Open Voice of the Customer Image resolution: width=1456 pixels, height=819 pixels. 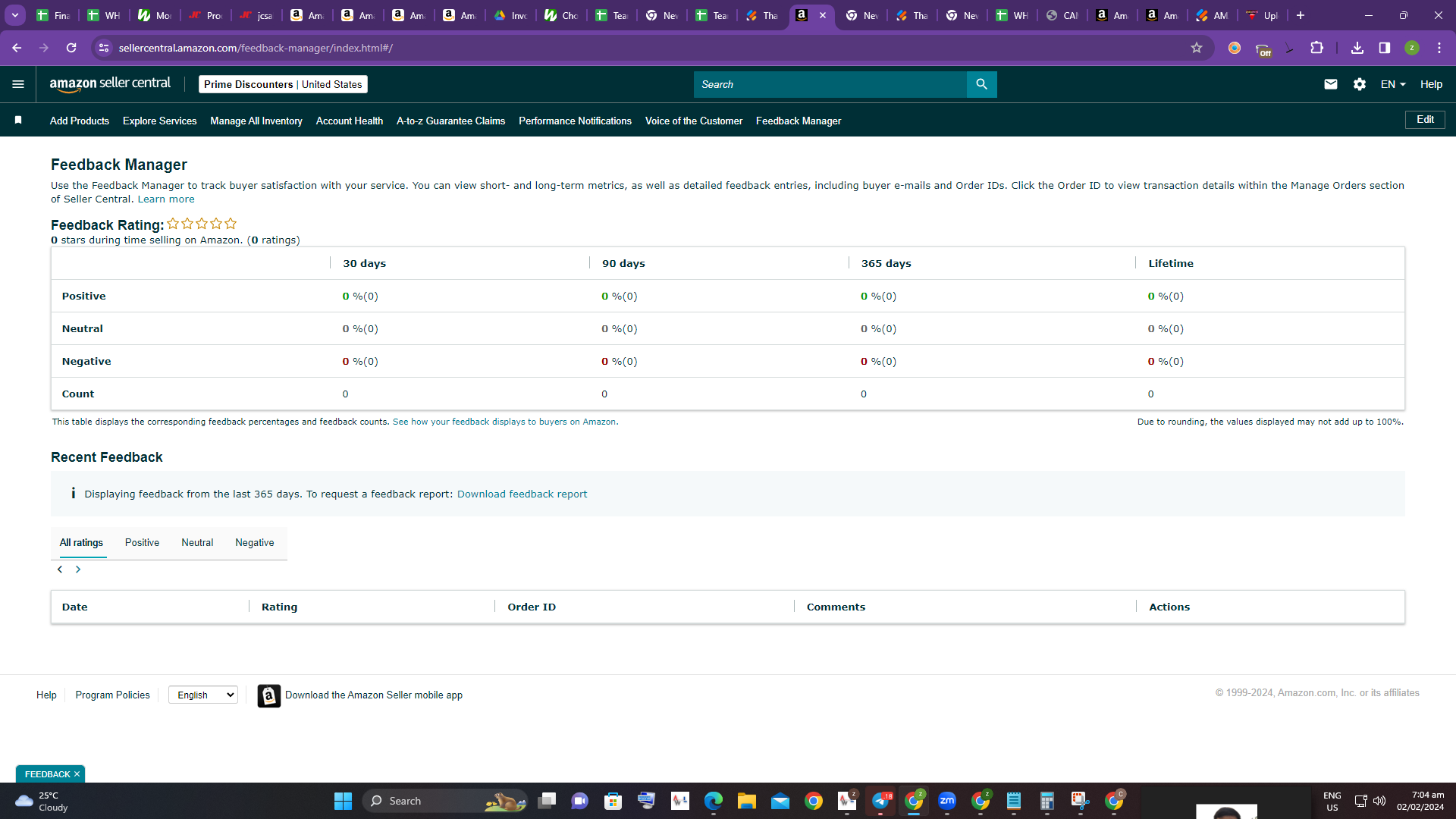(694, 121)
